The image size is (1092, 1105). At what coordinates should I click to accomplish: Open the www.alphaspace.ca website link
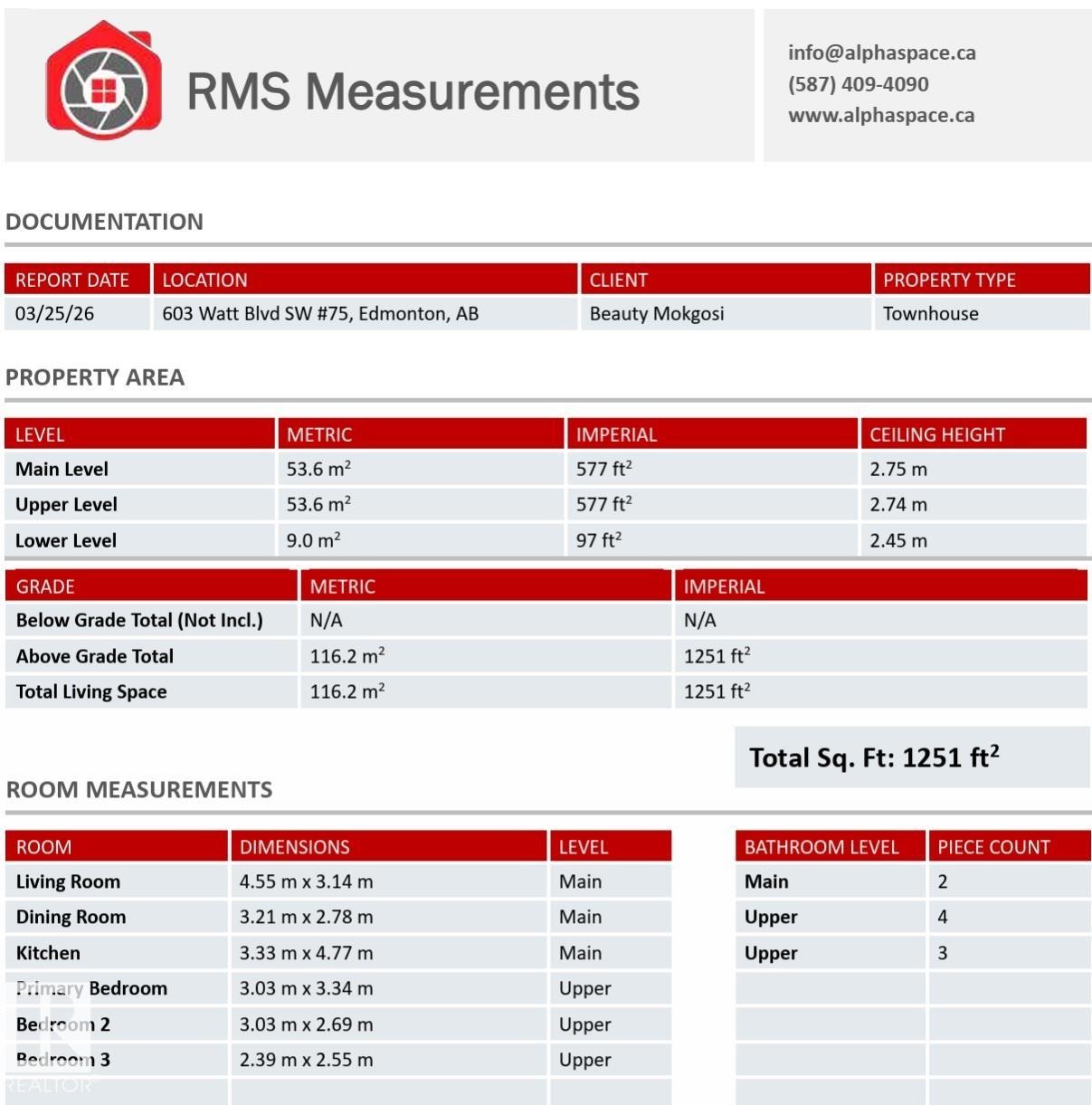pos(882,115)
